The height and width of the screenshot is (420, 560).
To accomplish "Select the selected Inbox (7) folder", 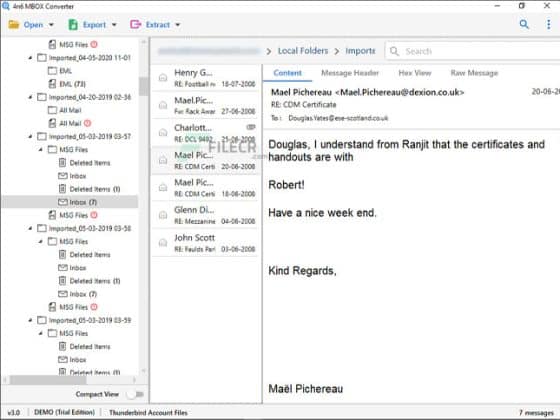I will 70,202.
